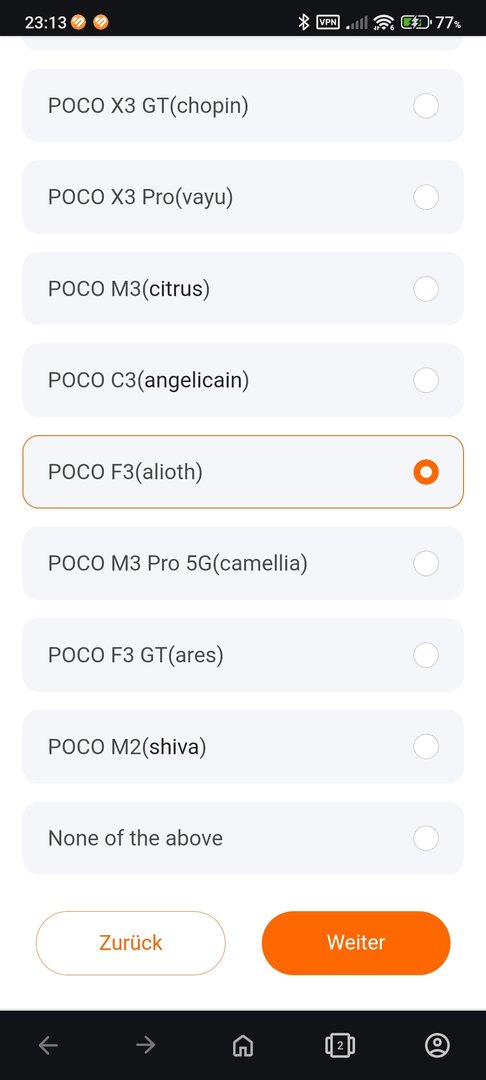486x1080 pixels.
Task: Select the POCO X3 GT(chopin) radio button
Action: coord(426,106)
